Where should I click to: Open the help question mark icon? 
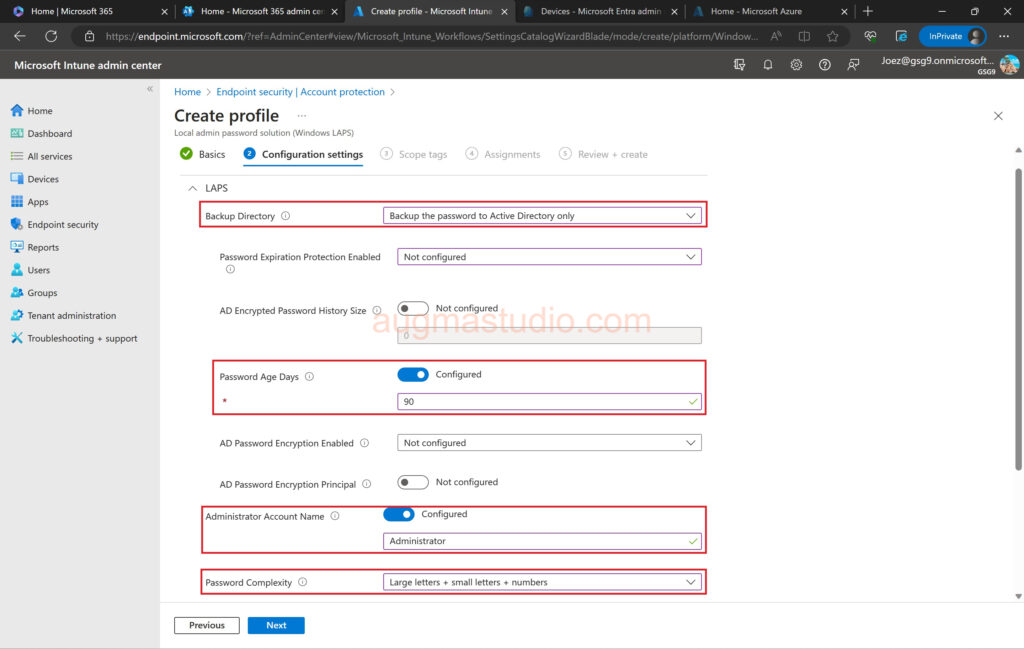pyautogui.click(x=824, y=65)
